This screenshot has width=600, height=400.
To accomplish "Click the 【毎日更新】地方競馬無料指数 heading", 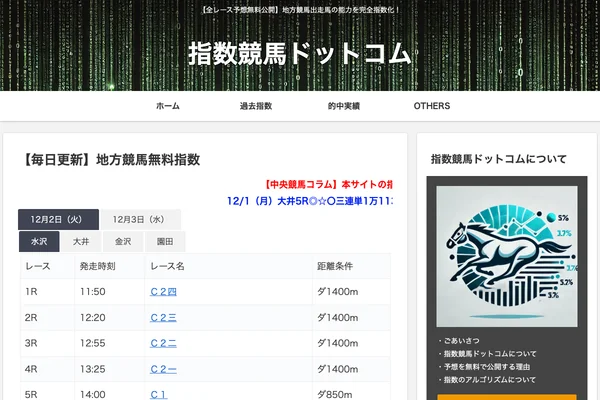I will pyautogui.click(x=110, y=160).
